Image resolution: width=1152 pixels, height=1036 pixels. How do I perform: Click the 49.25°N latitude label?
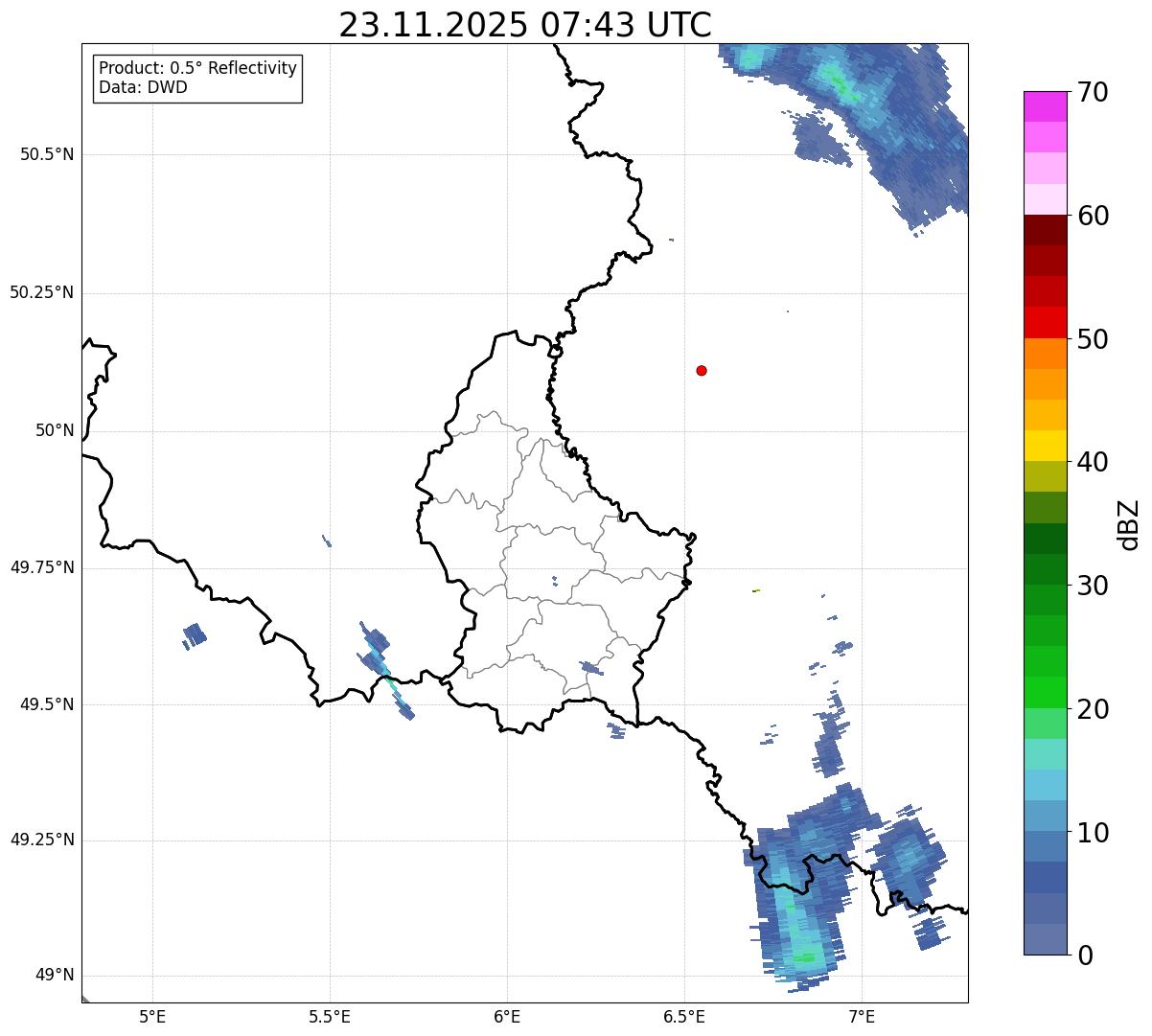[42, 840]
